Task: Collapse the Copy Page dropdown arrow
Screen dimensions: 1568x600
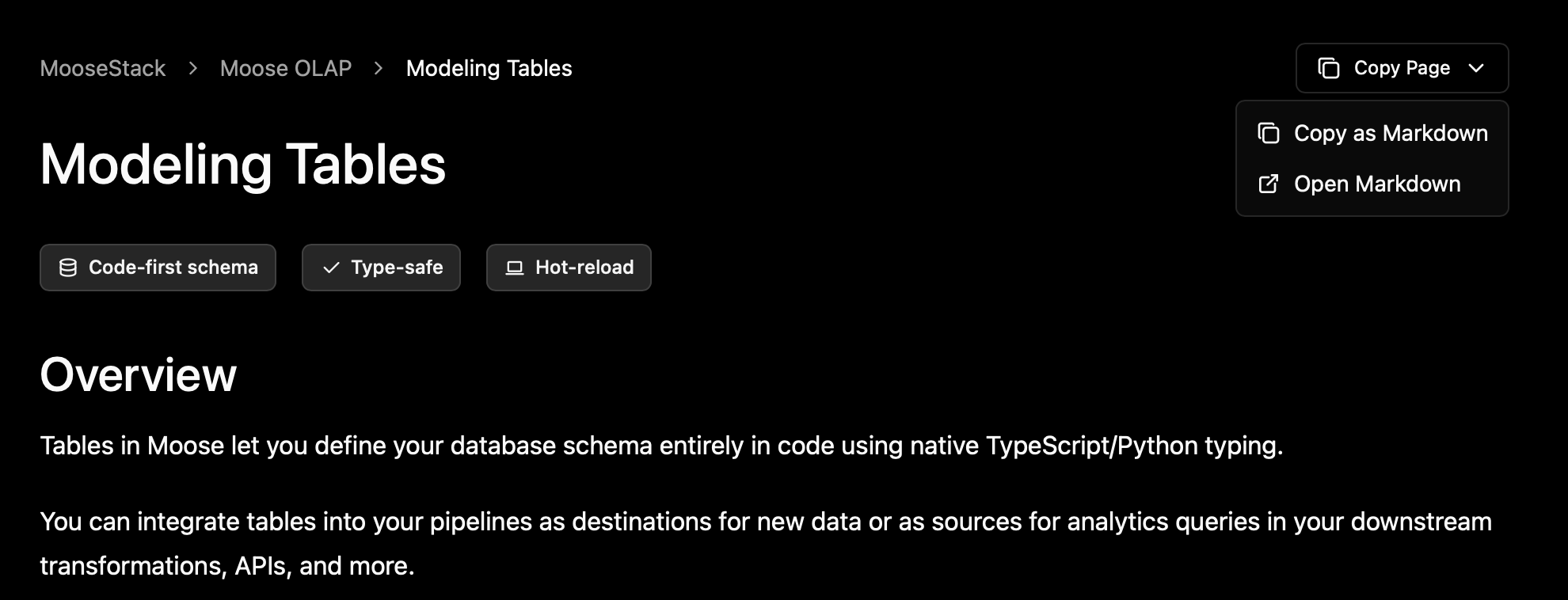Action: [1476, 68]
